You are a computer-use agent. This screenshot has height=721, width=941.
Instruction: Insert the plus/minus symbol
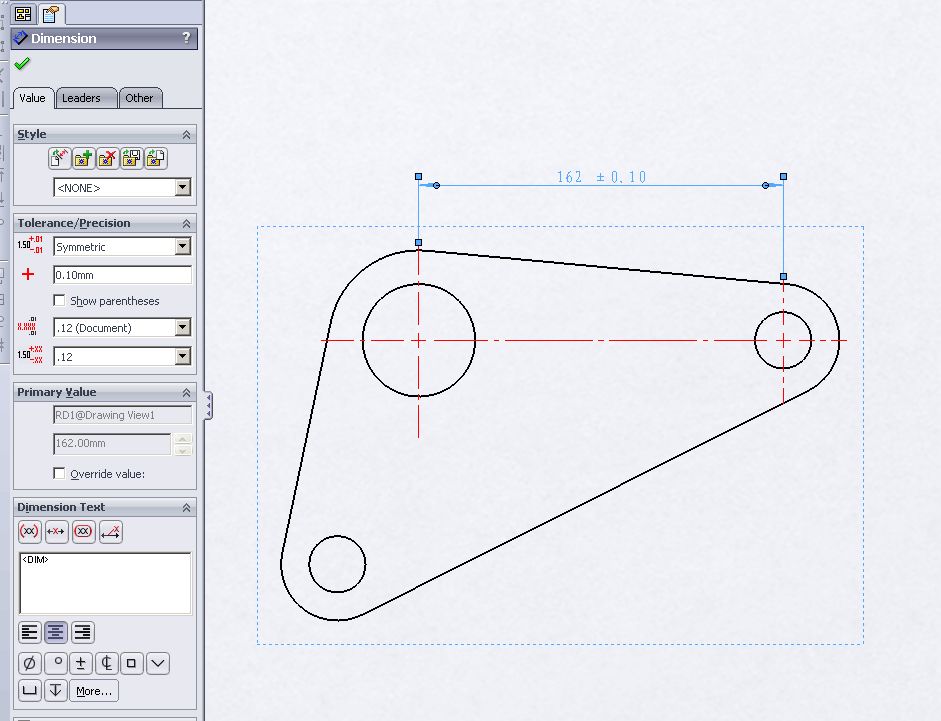tap(80, 663)
